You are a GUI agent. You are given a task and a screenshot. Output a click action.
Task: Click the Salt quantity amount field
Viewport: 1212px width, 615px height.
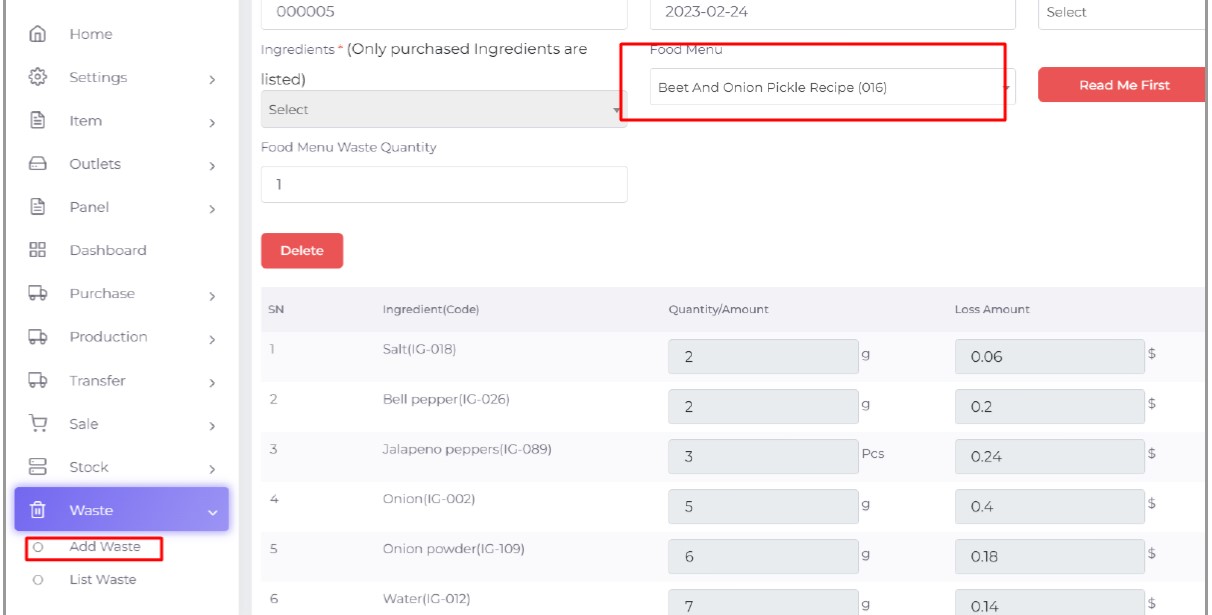point(762,357)
